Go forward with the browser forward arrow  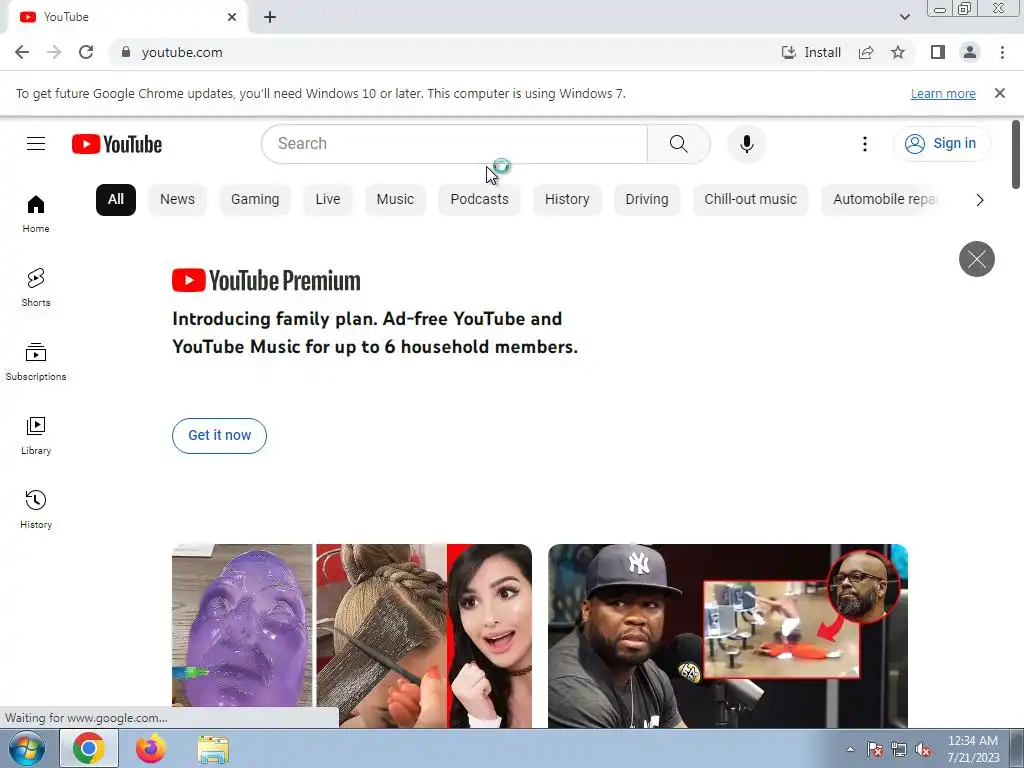(x=54, y=52)
